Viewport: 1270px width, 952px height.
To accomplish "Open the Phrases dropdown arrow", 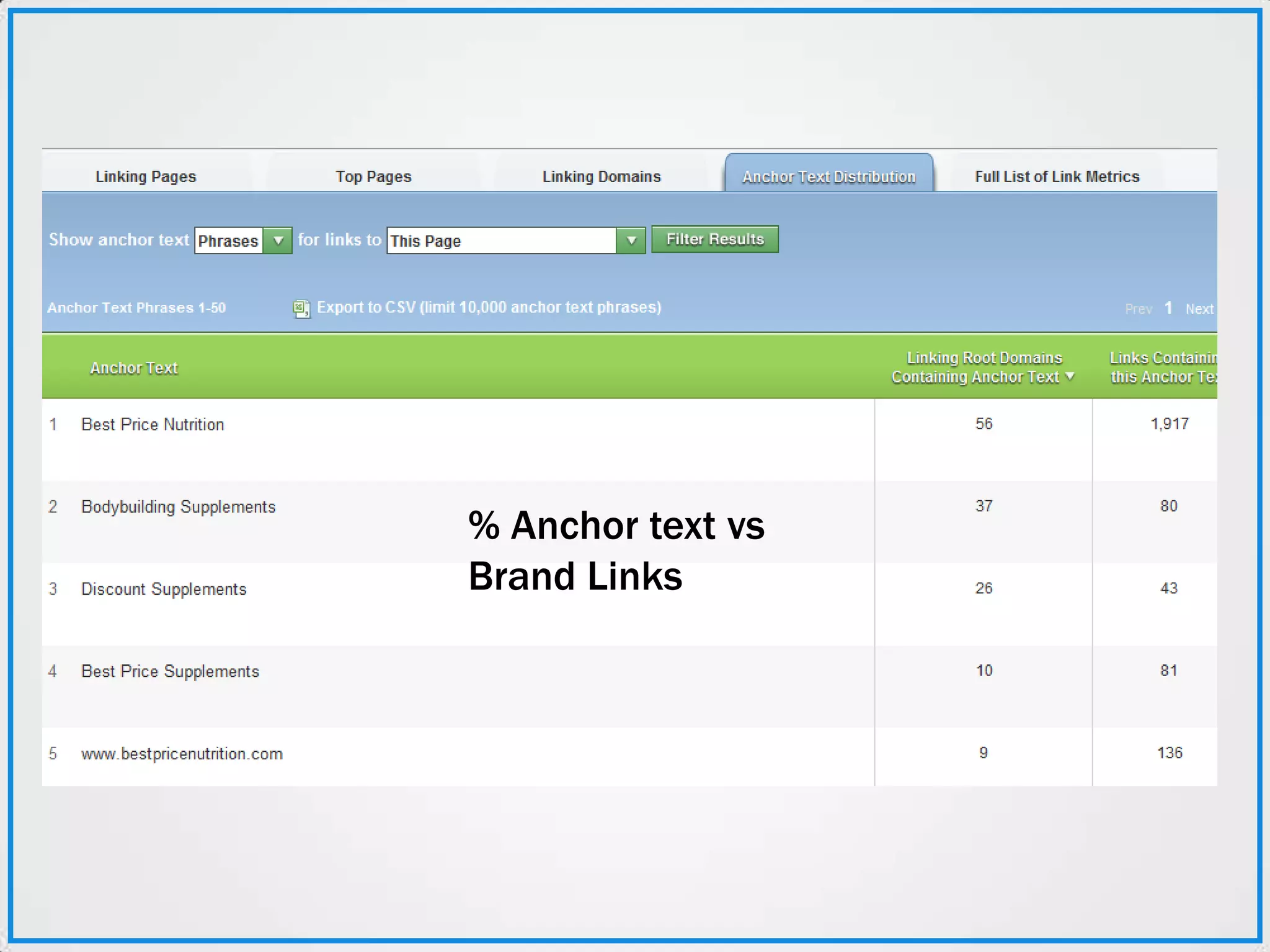I will (x=278, y=240).
